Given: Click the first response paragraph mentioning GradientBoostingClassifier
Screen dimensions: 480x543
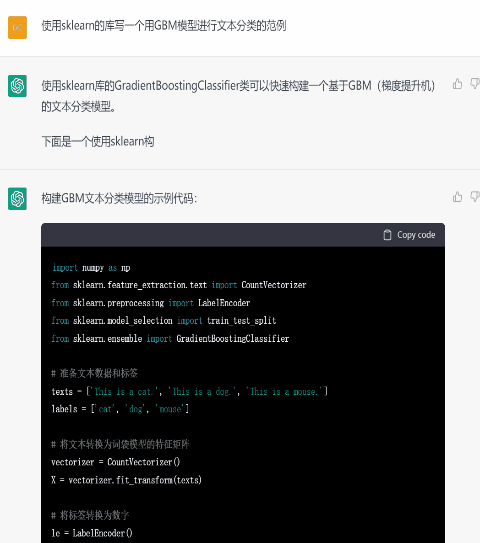Looking at the screenshot, I should 238,96.
